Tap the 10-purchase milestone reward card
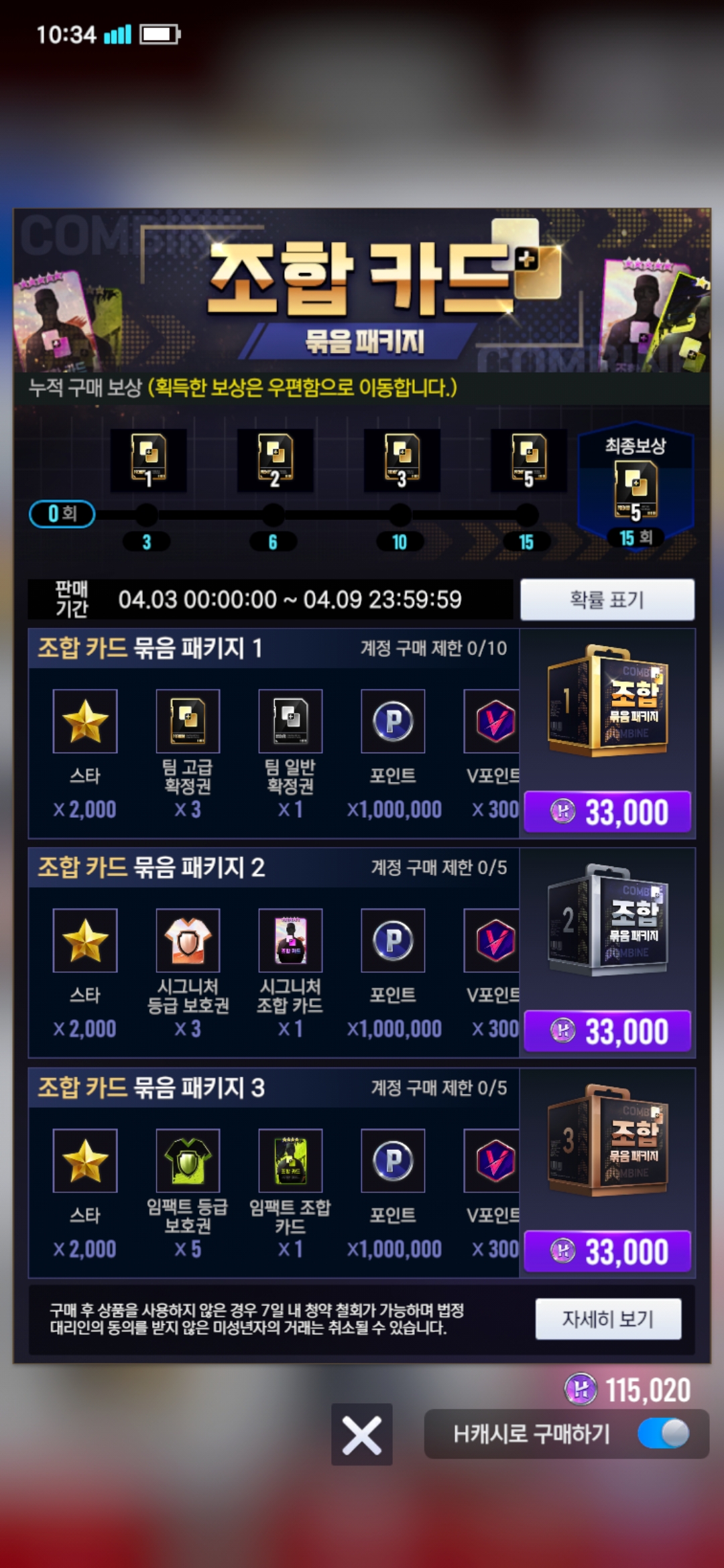This screenshot has height=1568, width=724. click(x=402, y=460)
